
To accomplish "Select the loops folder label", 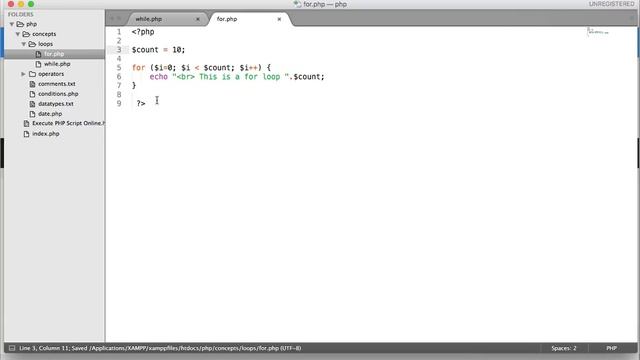I will pyautogui.click(x=45, y=44).
